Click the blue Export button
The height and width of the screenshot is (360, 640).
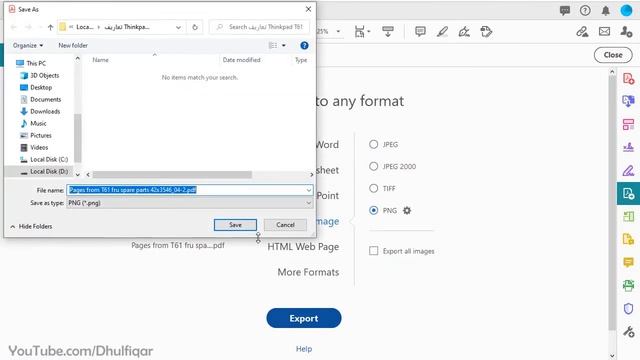tap(304, 318)
